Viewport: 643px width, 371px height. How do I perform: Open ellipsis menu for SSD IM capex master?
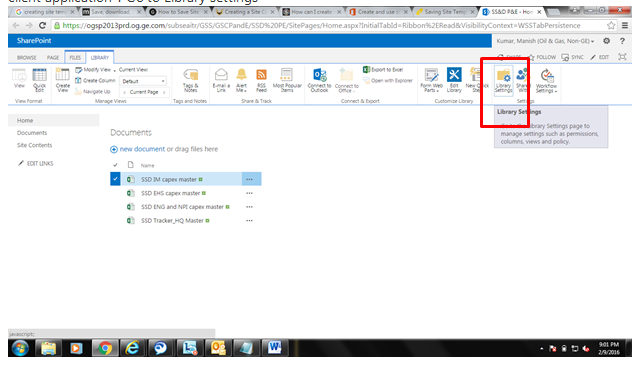(249, 179)
